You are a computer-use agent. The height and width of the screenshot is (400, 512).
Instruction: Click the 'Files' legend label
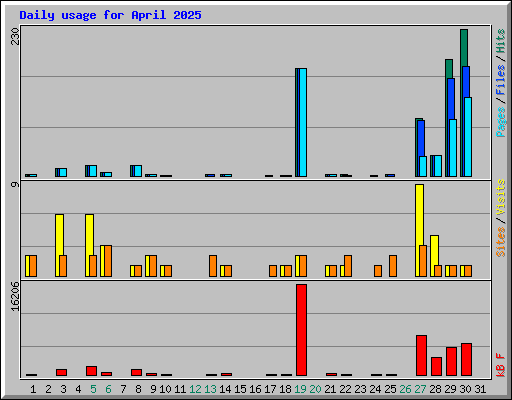(x=501, y=80)
